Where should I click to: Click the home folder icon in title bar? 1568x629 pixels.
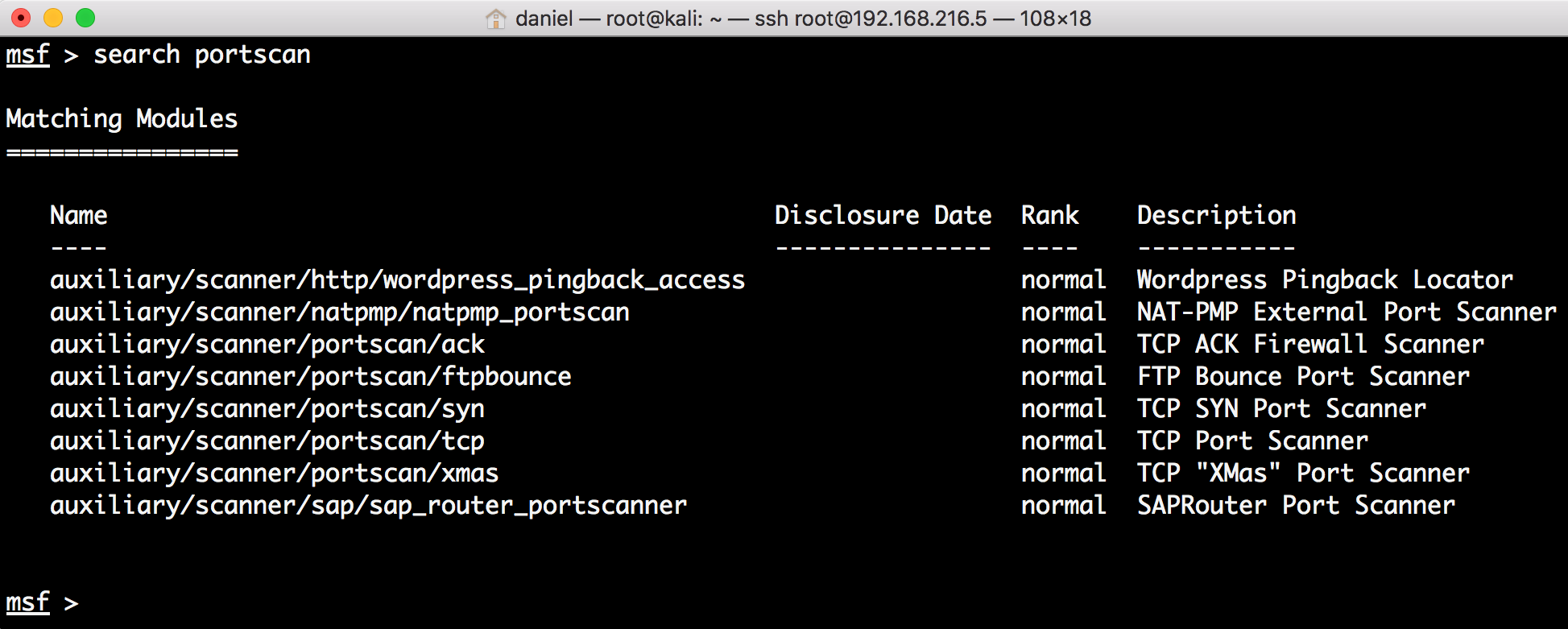pos(496,18)
